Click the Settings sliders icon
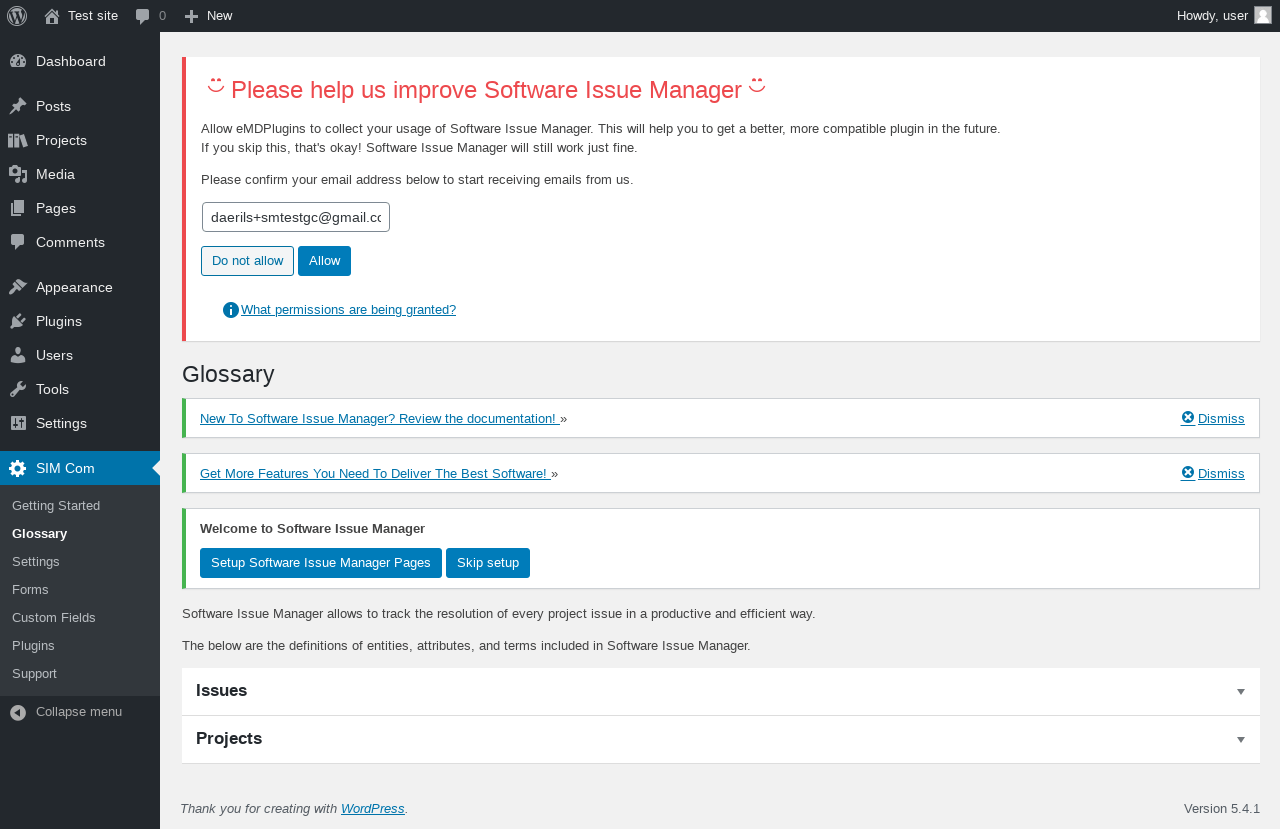Image resolution: width=1280 pixels, height=829 pixels. pos(18,423)
